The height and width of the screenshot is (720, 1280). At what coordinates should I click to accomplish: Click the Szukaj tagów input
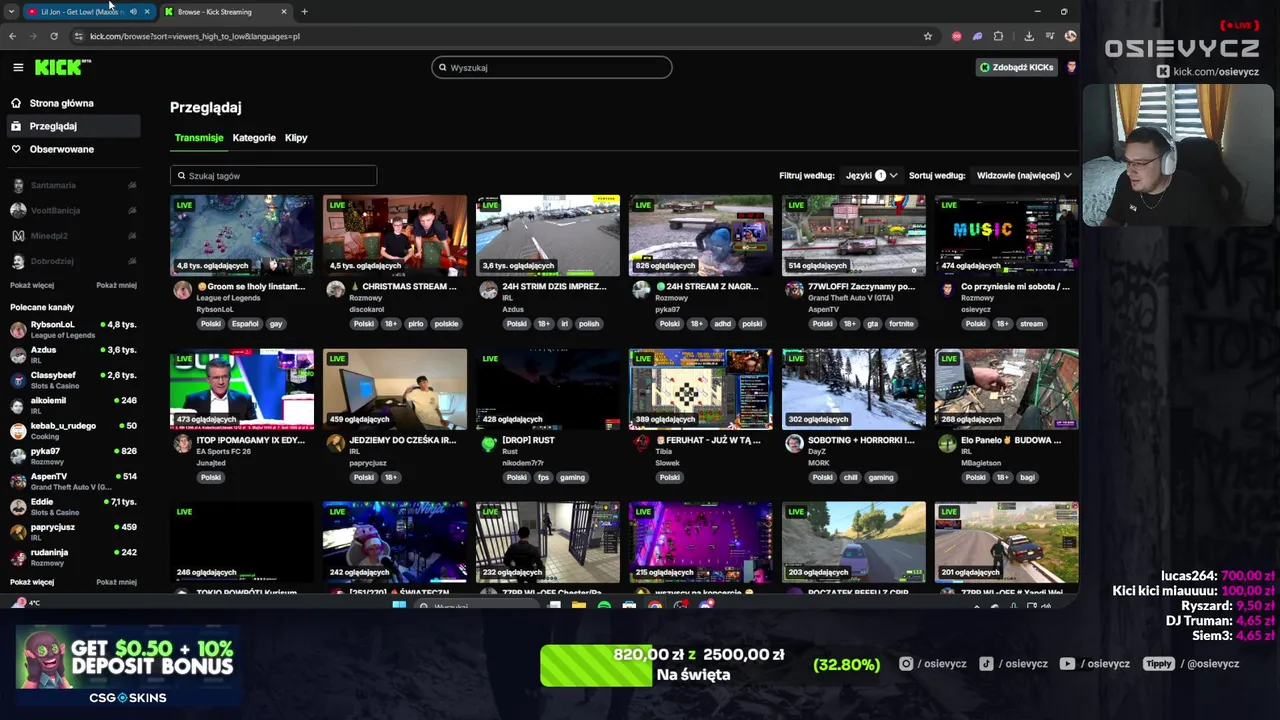pyautogui.click(x=273, y=176)
